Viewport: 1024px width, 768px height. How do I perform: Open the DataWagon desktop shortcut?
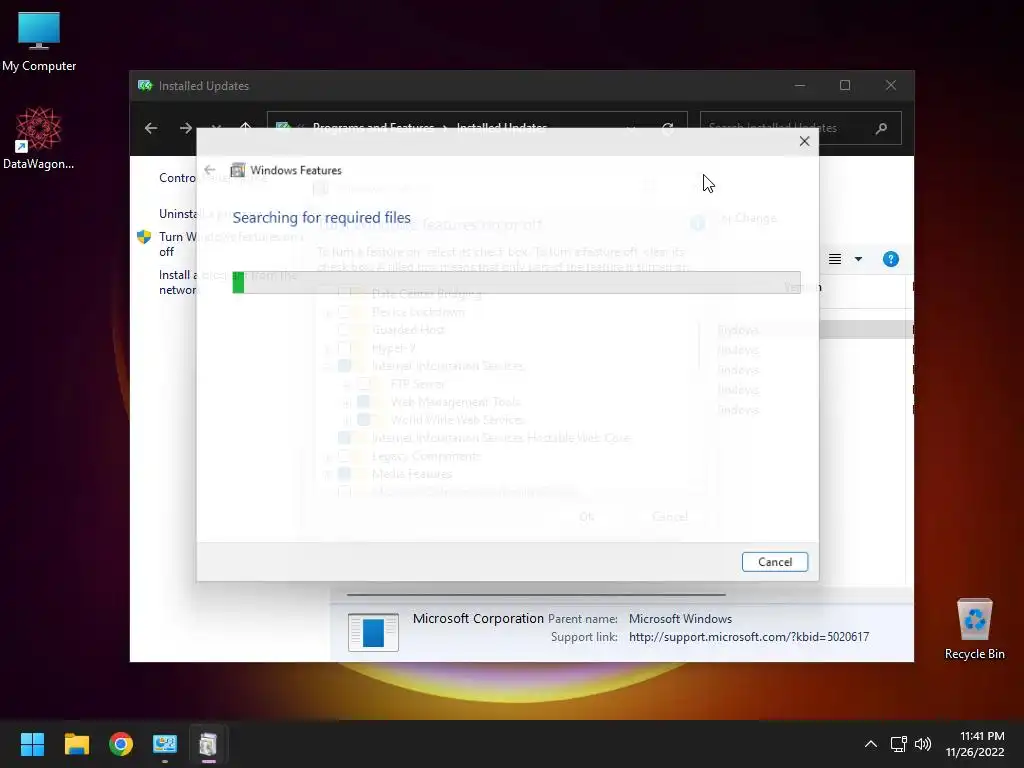38,138
